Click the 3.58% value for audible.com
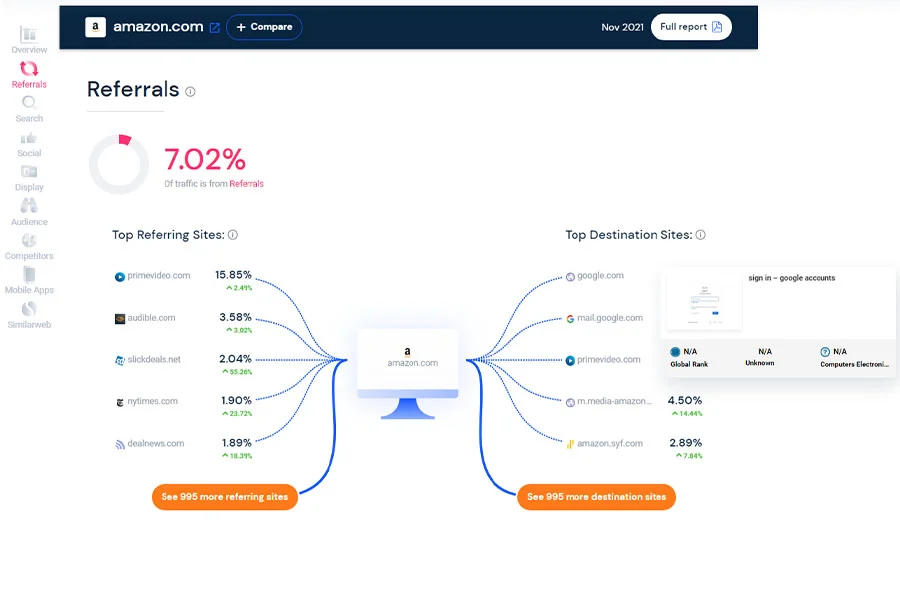The width and height of the screenshot is (900, 600). [x=235, y=318]
